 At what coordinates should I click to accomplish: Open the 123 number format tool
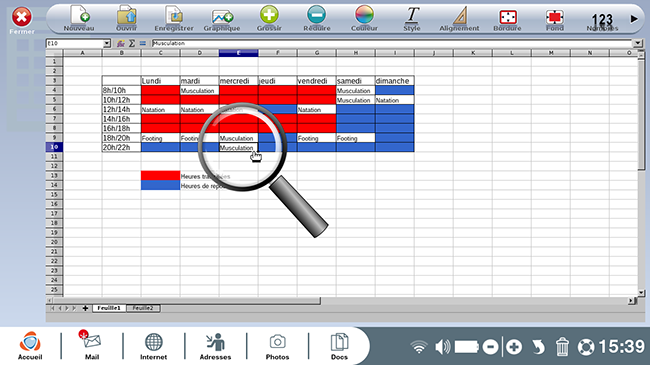(x=602, y=21)
